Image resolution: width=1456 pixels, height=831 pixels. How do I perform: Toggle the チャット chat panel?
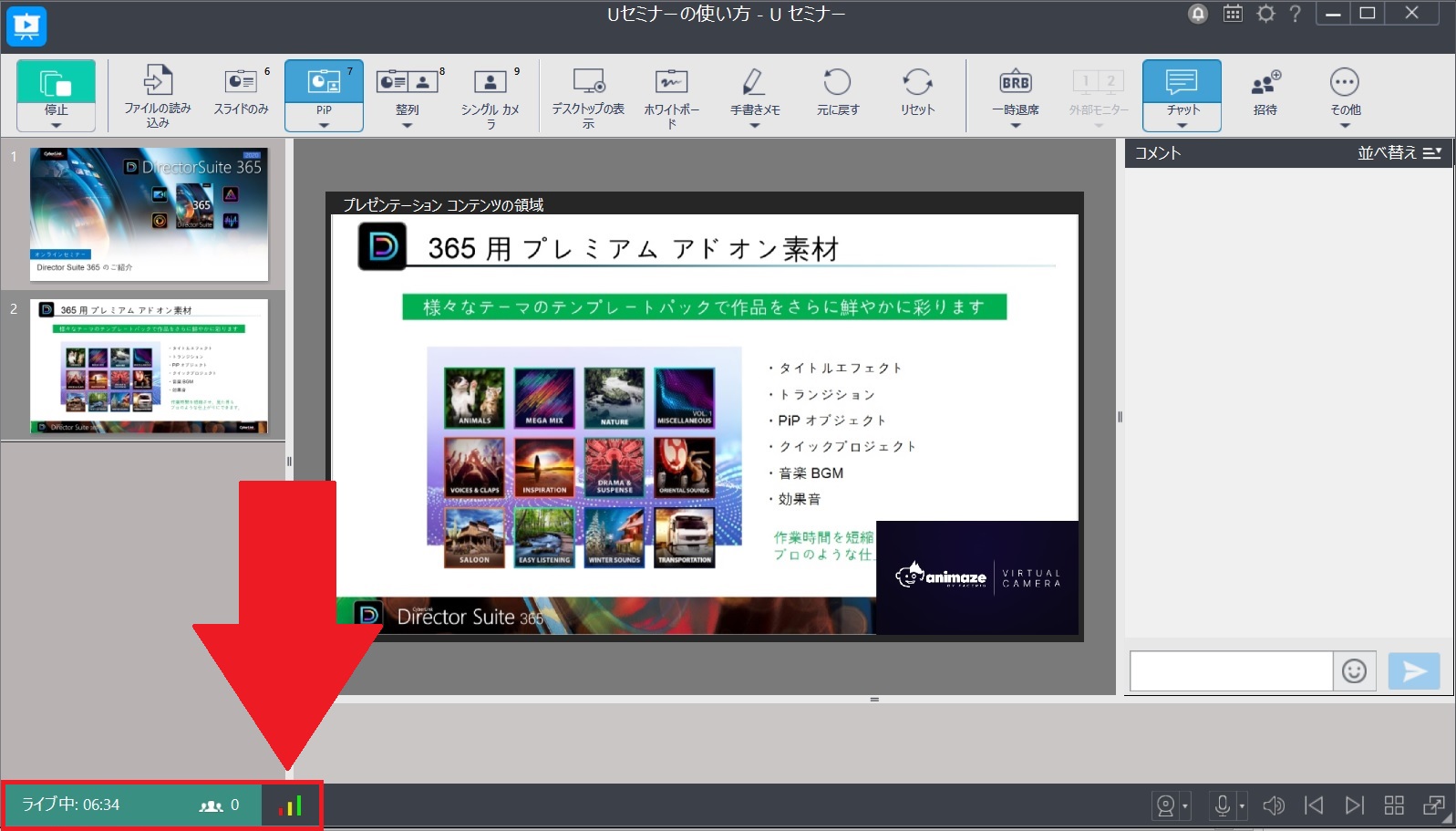(1182, 89)
